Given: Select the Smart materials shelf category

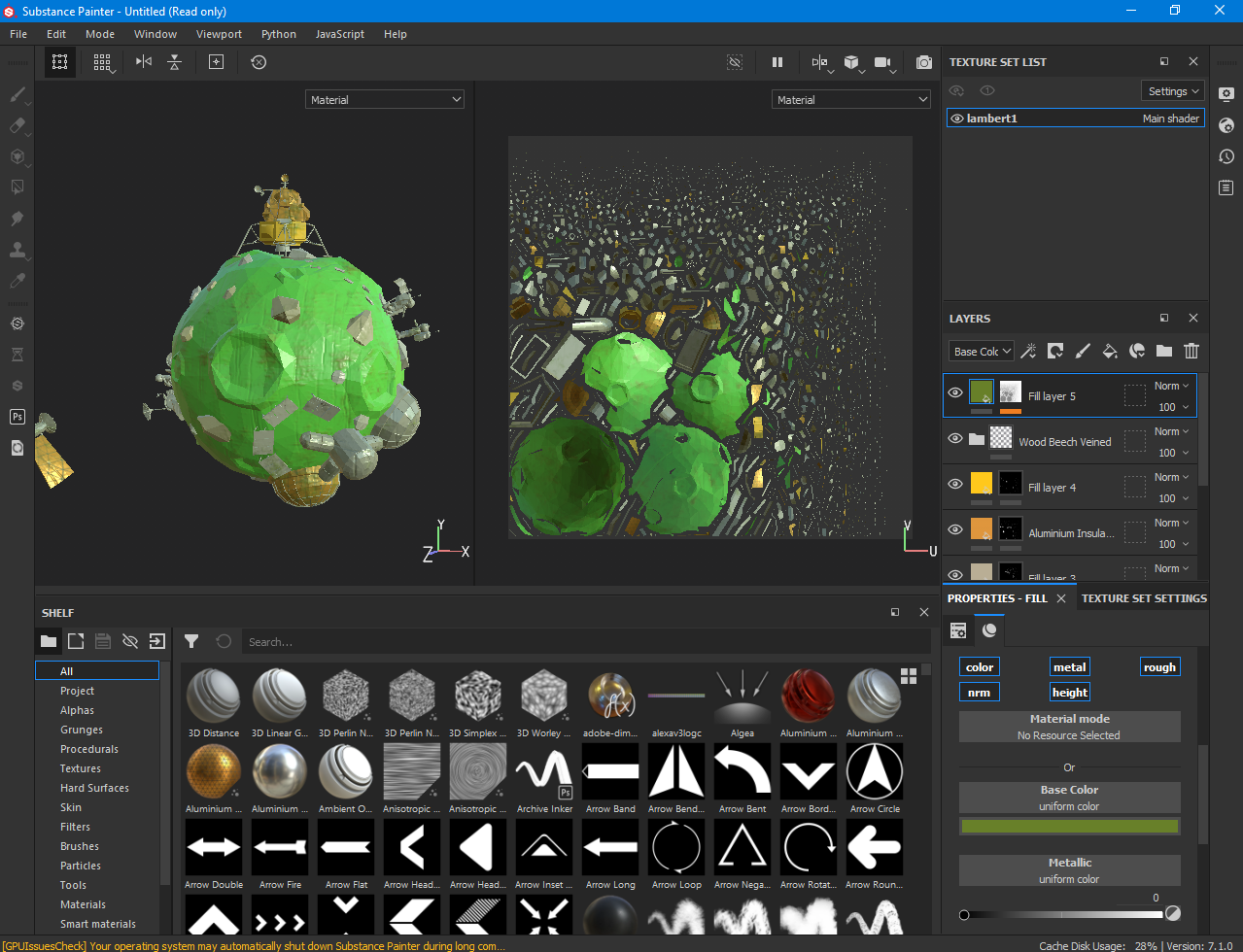Looking at the screenshot, I should [98, 924].
